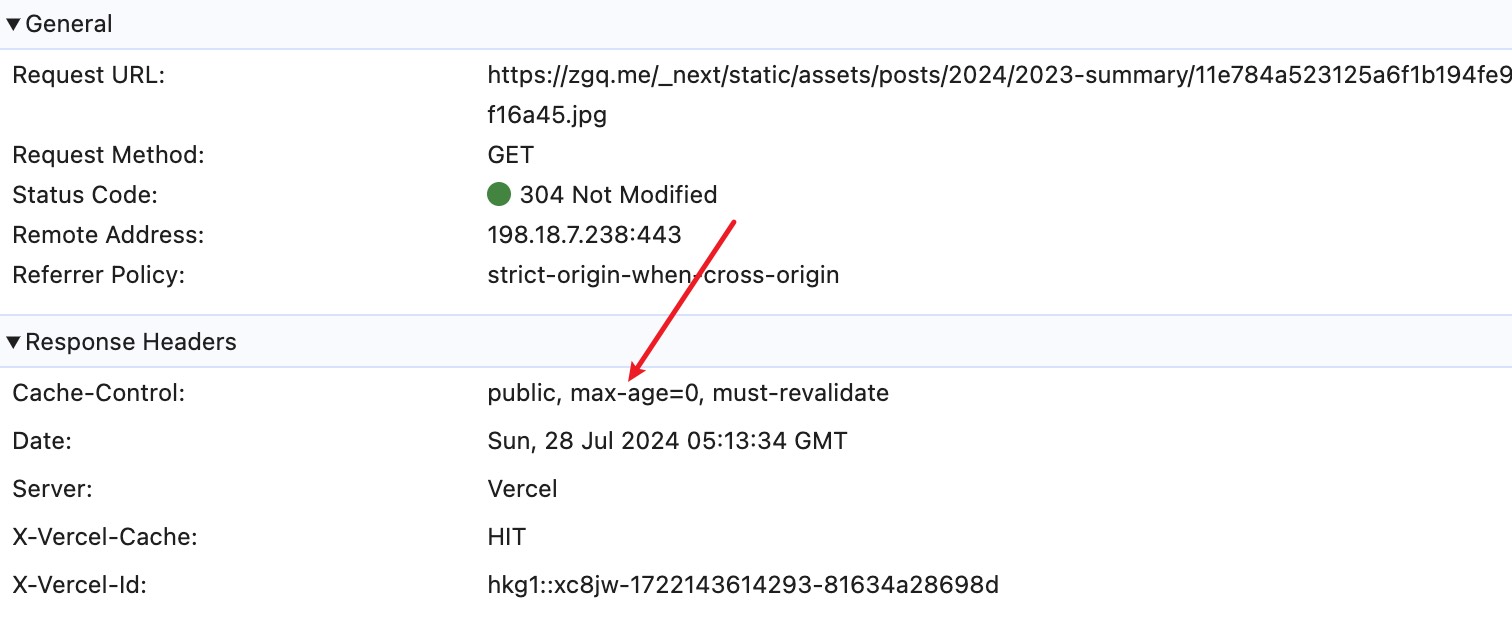The height and width of the screenshot is (626, 1512).
Task: Select the Server value Vercel
Action: [x=522, y=489]
